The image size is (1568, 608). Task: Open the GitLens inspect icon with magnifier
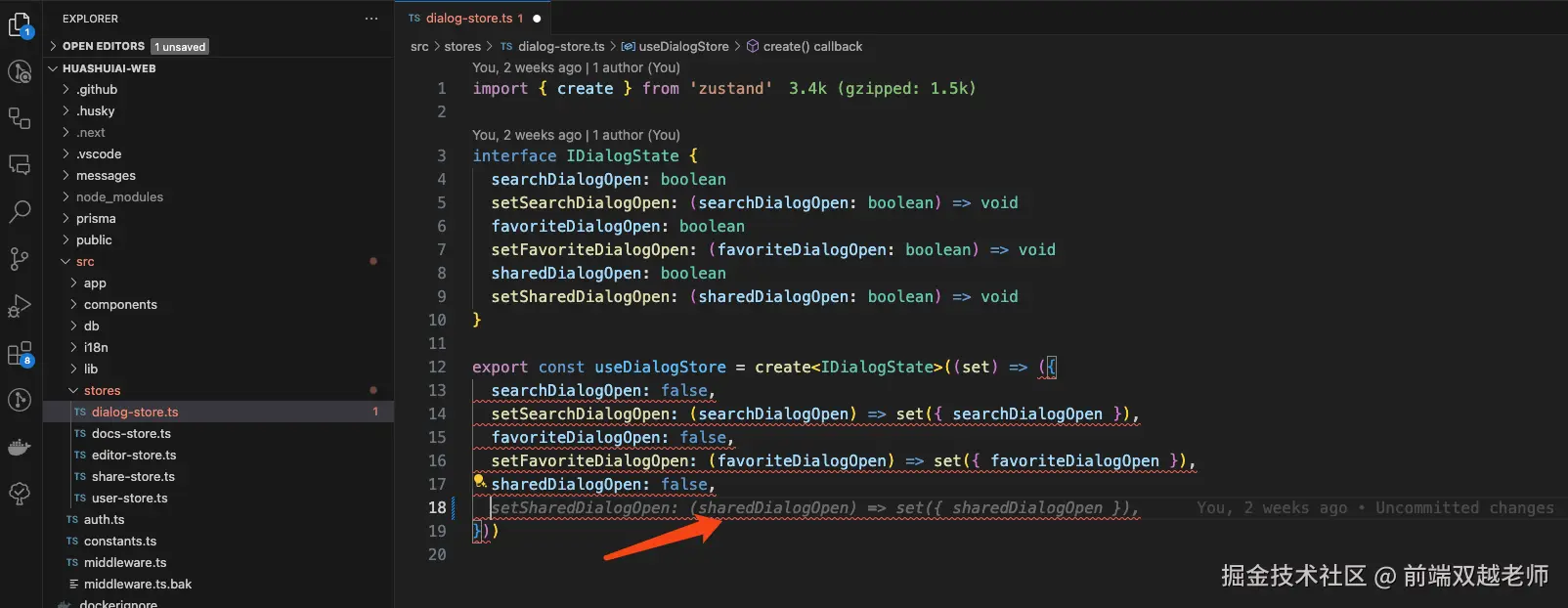point(20,71)
